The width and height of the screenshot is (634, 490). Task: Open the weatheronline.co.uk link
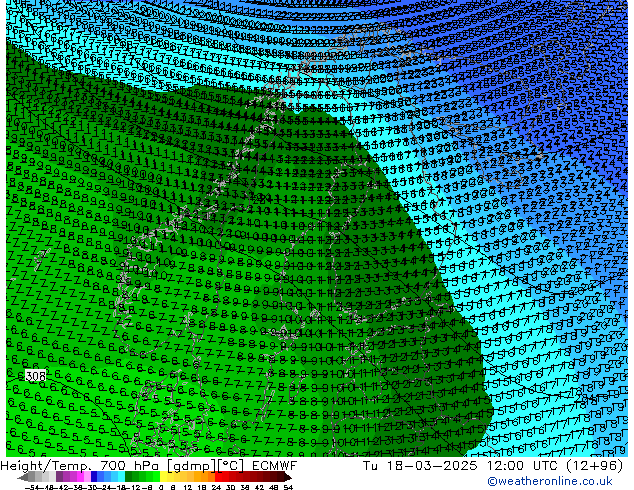pyautogui.click(x=550, y=481)
